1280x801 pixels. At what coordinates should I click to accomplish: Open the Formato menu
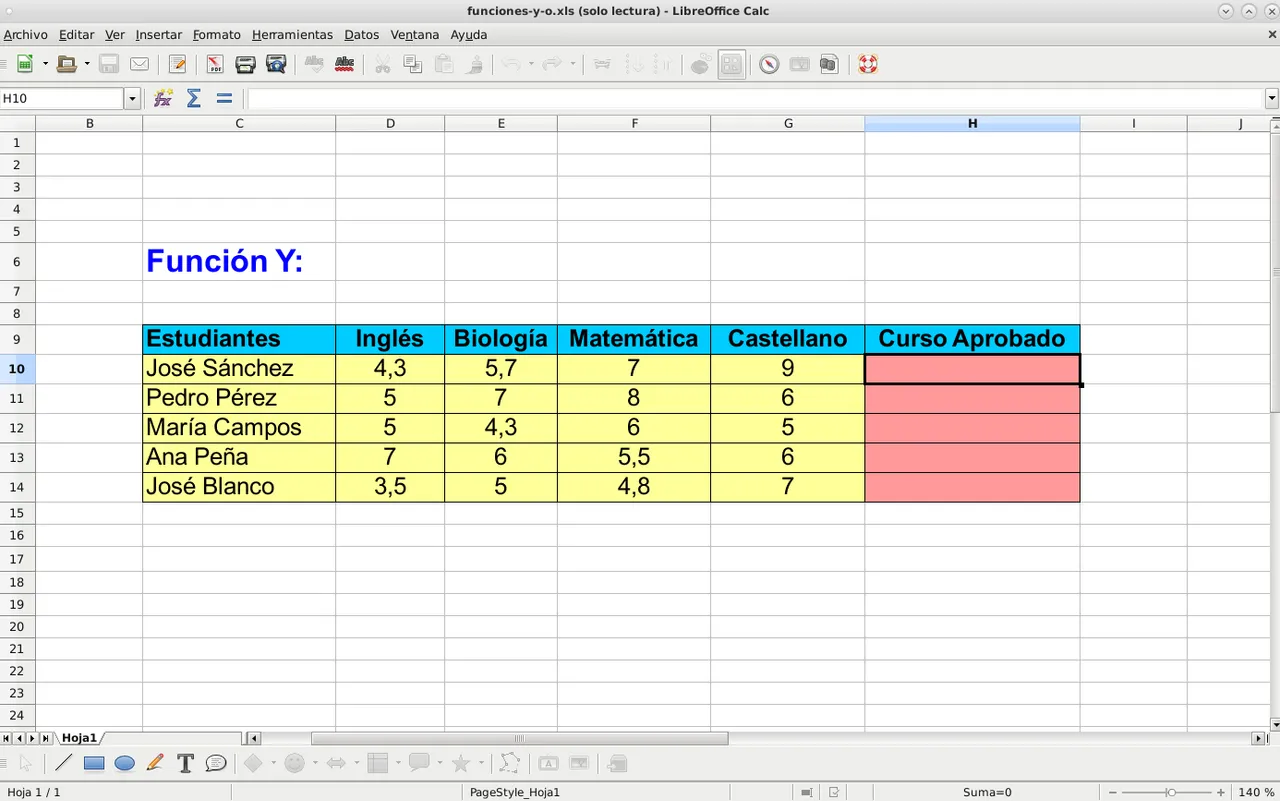tap(216, 35)
